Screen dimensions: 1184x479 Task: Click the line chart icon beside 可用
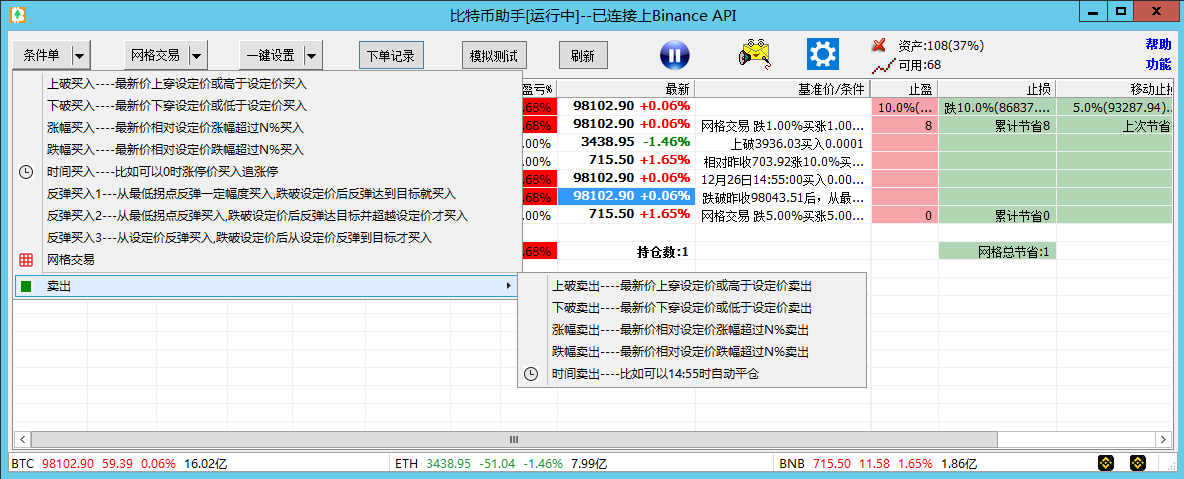[881, 66]
